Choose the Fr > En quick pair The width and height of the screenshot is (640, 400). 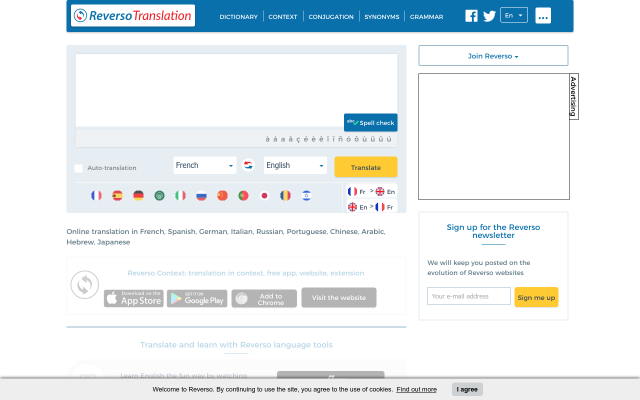(x=371, y=191)
